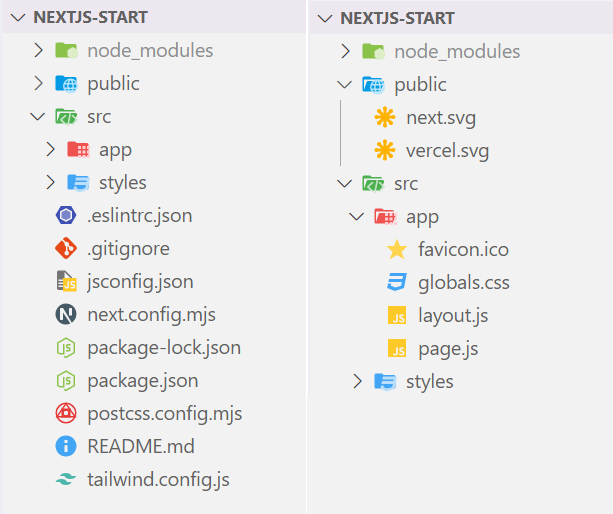Click the JS icon of page.js

pyautogui.click(x=397, y=348)
